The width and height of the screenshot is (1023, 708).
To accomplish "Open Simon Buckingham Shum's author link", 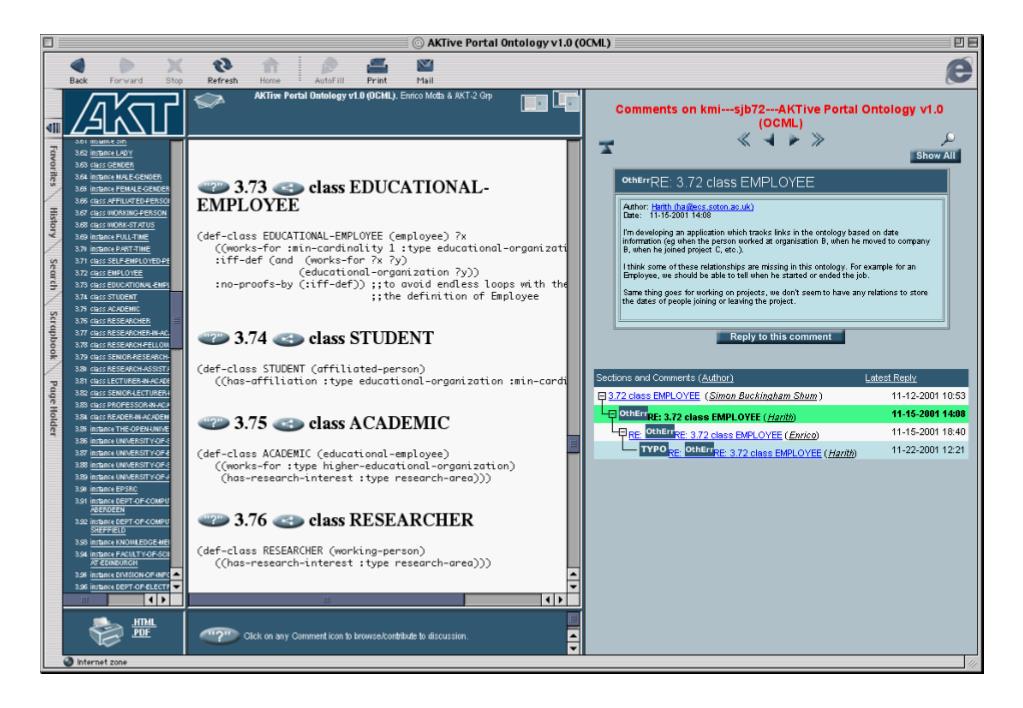I will tap(763, 396).
